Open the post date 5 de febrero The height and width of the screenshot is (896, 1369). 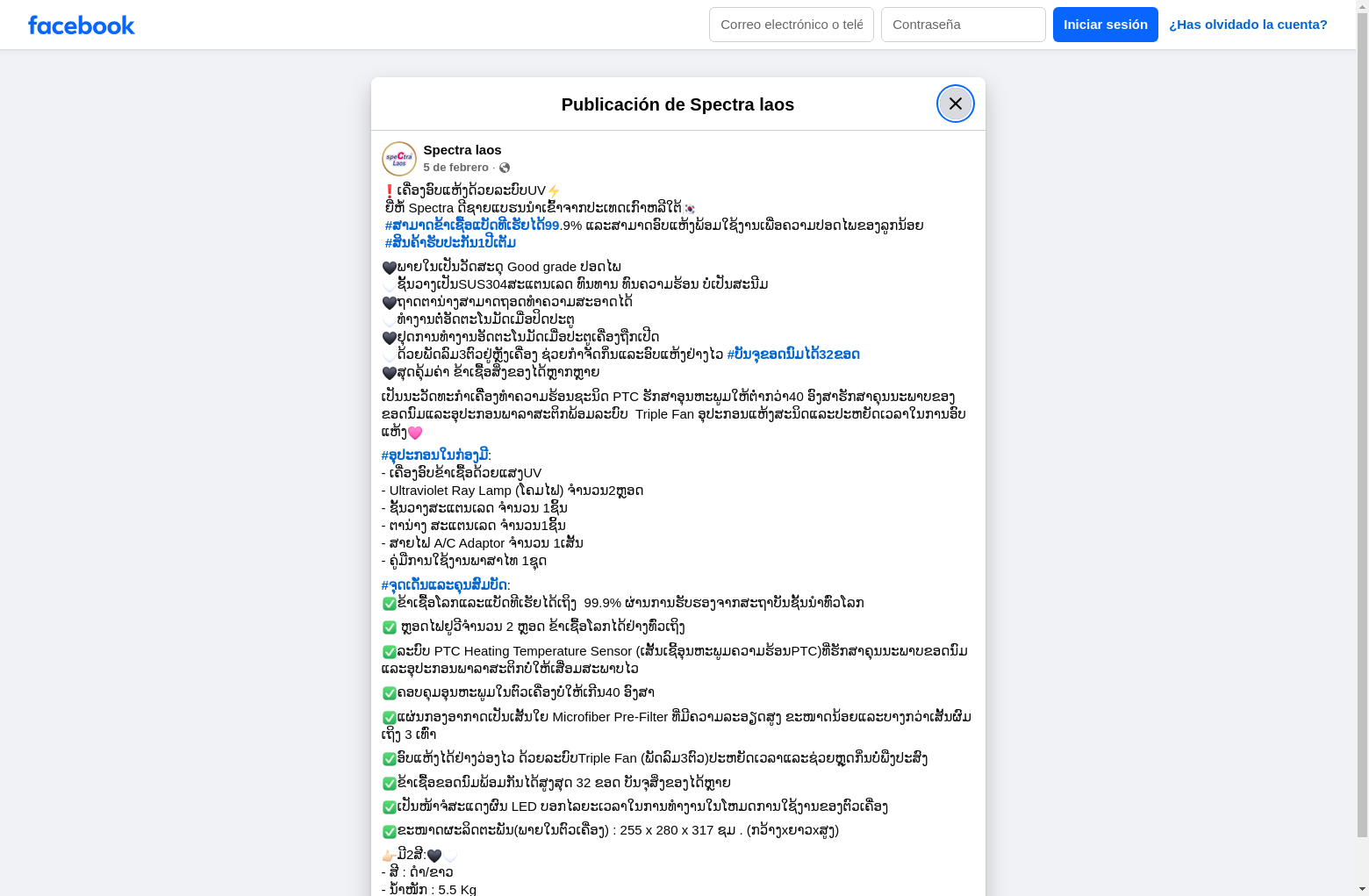(456, 168)
